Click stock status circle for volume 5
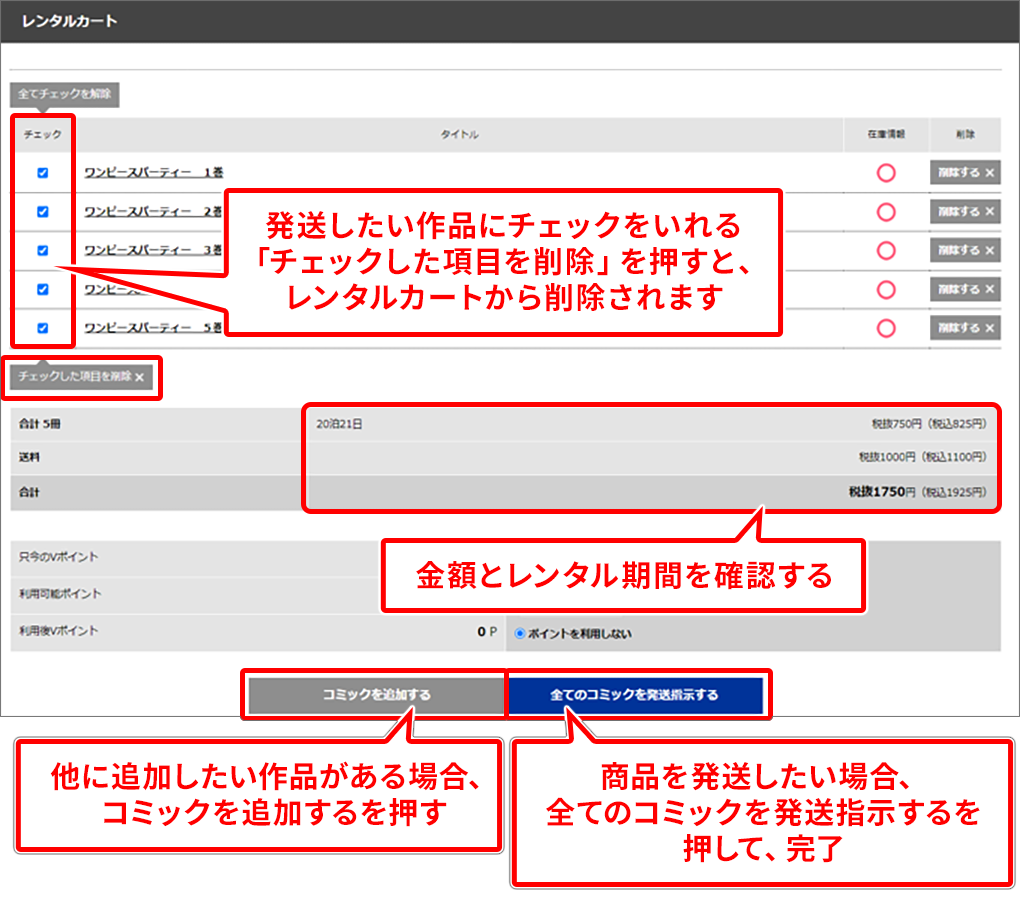Viewport: 1020px width, 900px height. [x=885, y=328]
